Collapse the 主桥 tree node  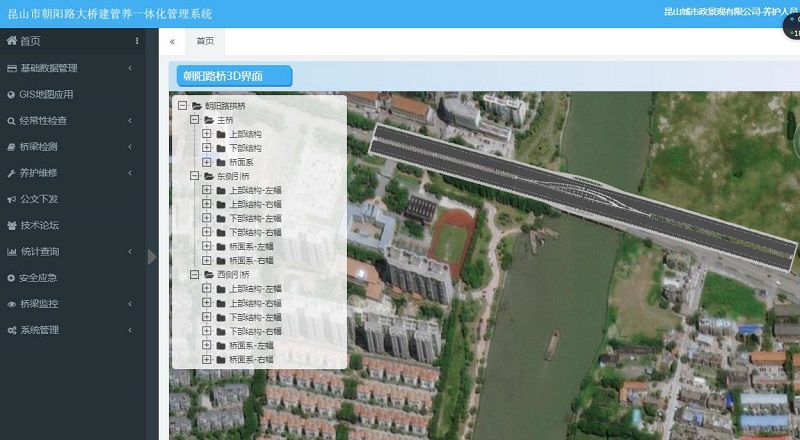(x=194, y=119)
